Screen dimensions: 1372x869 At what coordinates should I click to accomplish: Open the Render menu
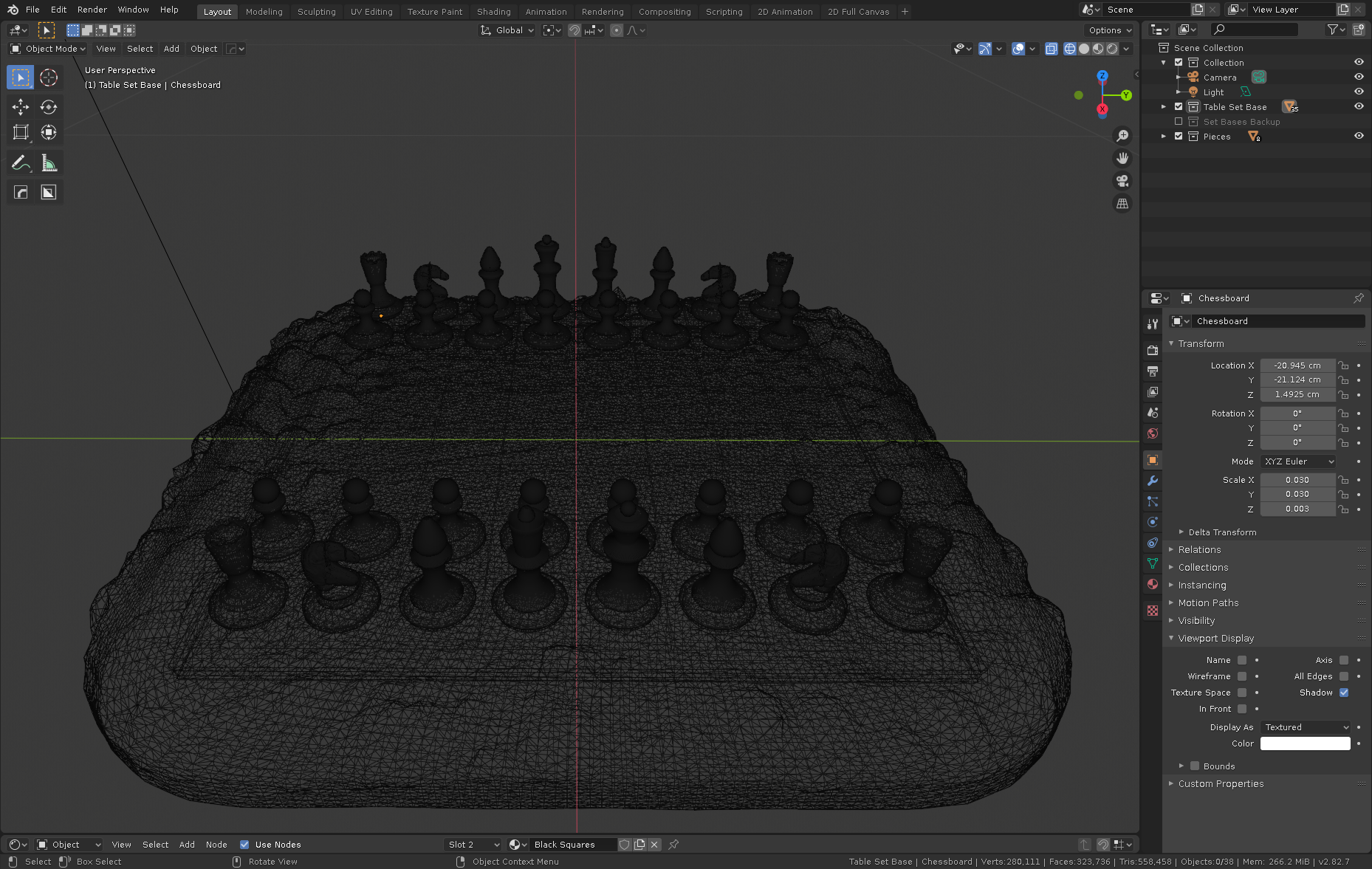click(92, 10)
